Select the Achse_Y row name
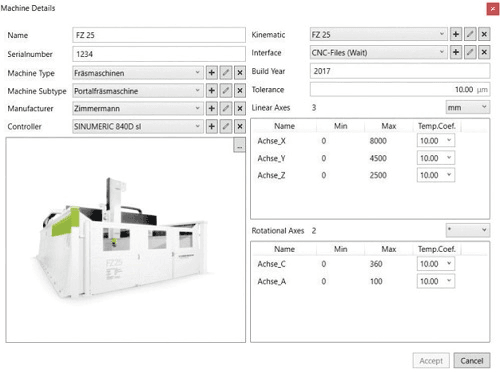The width and height of the screenshot is (500, 373). 271,158
